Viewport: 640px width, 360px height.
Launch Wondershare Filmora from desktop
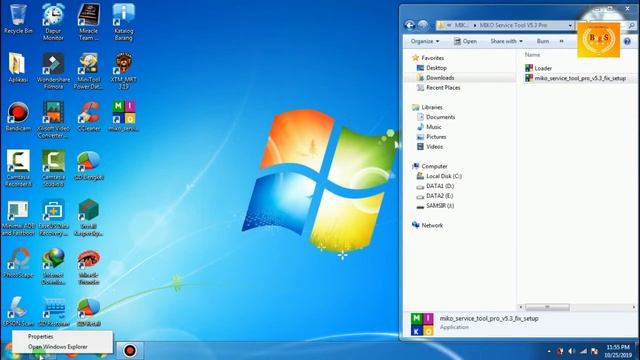(53, 71)
